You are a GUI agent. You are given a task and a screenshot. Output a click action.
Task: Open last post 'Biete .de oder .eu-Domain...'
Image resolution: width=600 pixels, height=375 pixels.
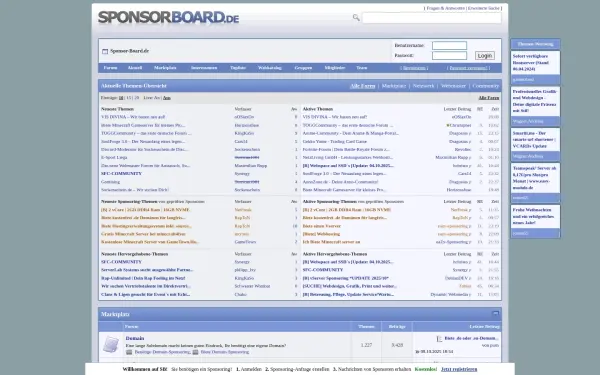coord(471,339)
